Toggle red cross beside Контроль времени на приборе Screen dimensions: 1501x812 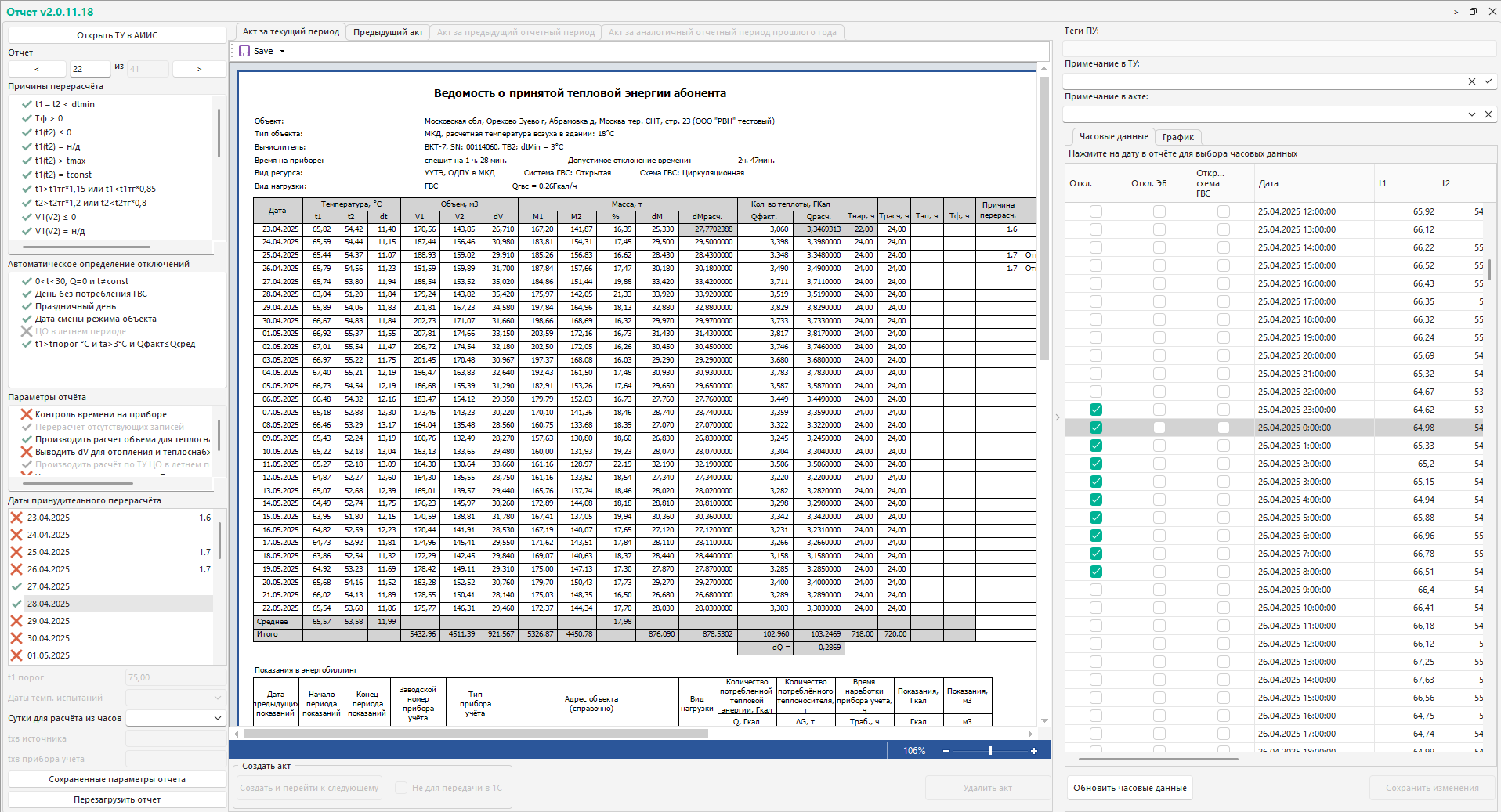click(26, 414)
